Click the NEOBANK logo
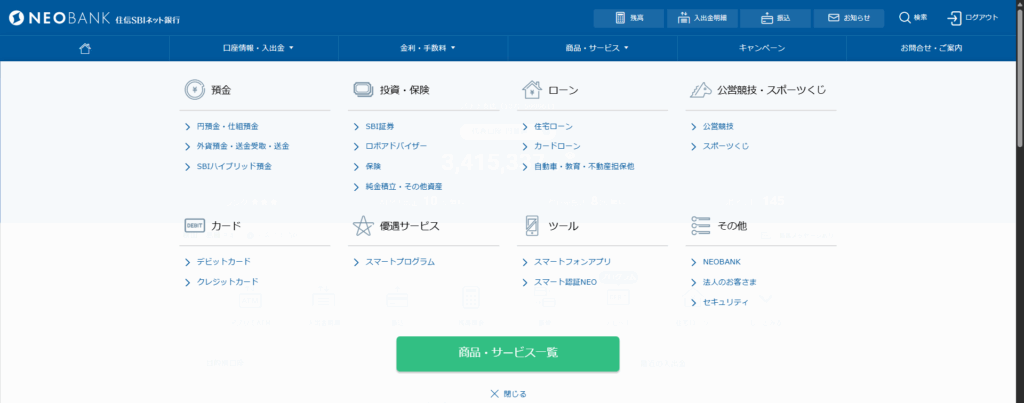The image size is (1024, 403). 94,18
